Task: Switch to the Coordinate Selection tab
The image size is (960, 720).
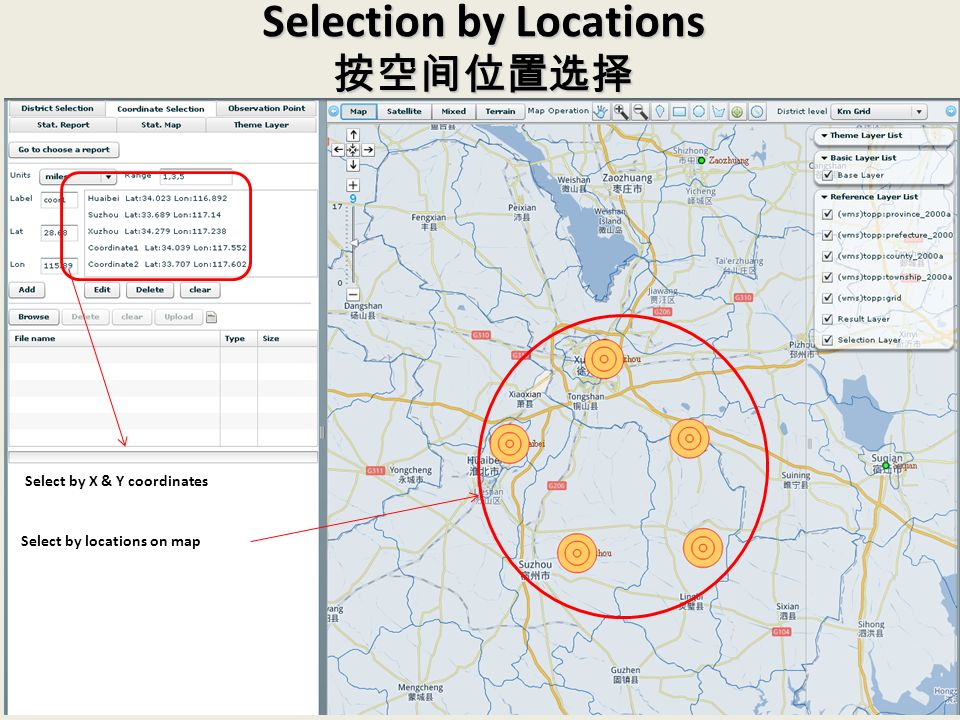Action: 161,109
